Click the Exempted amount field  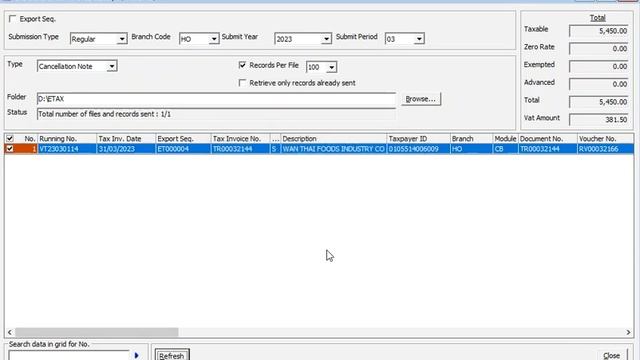point(599,67)
